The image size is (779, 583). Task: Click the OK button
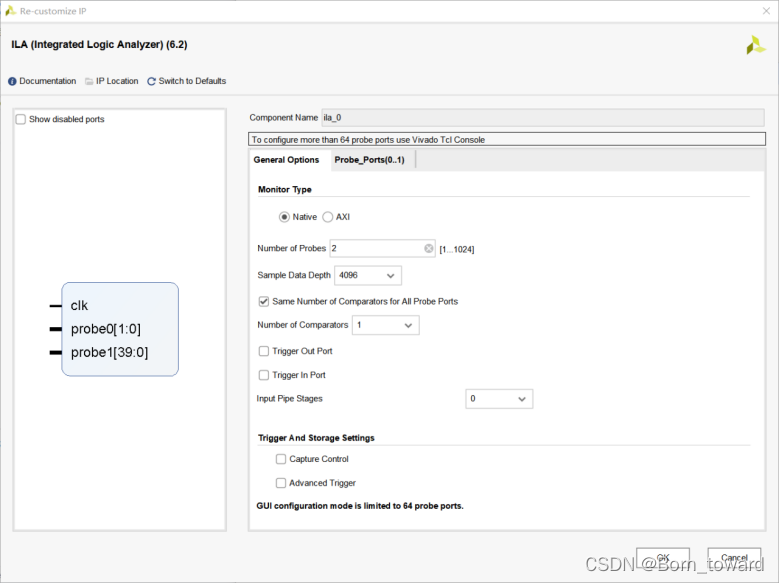tap(663, 558)
